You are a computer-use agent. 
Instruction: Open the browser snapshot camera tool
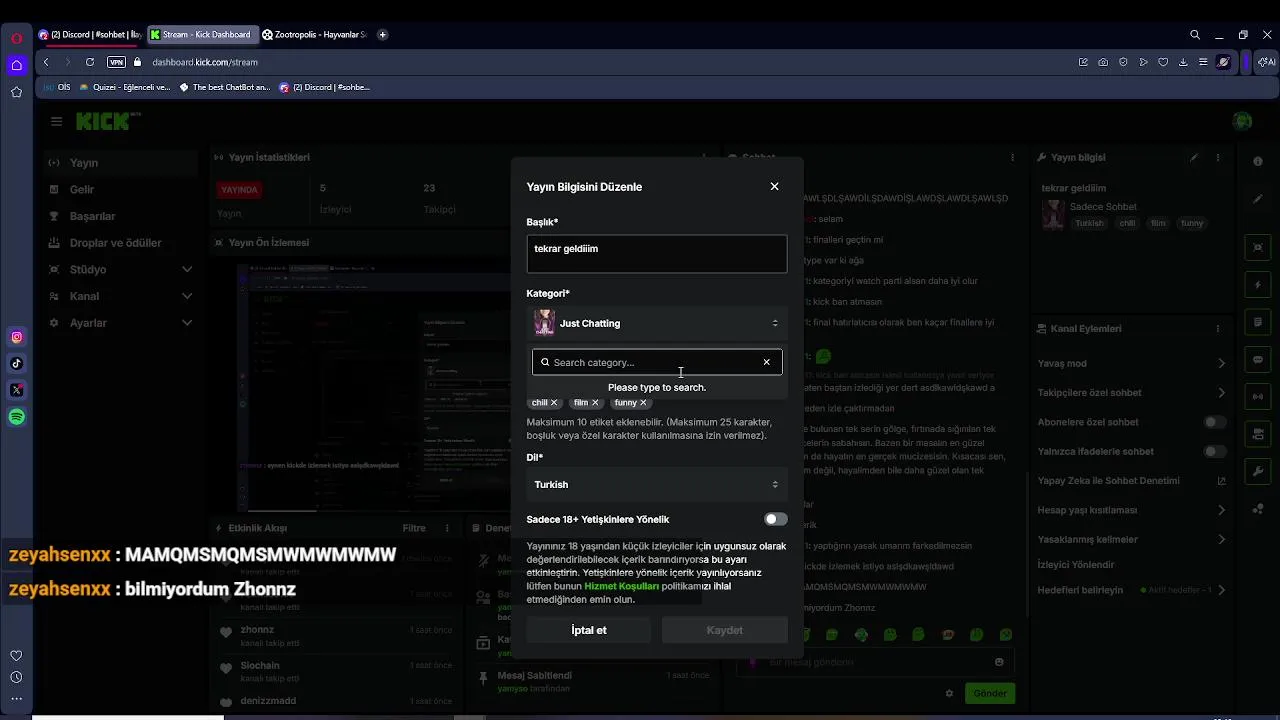[1103, 62]
